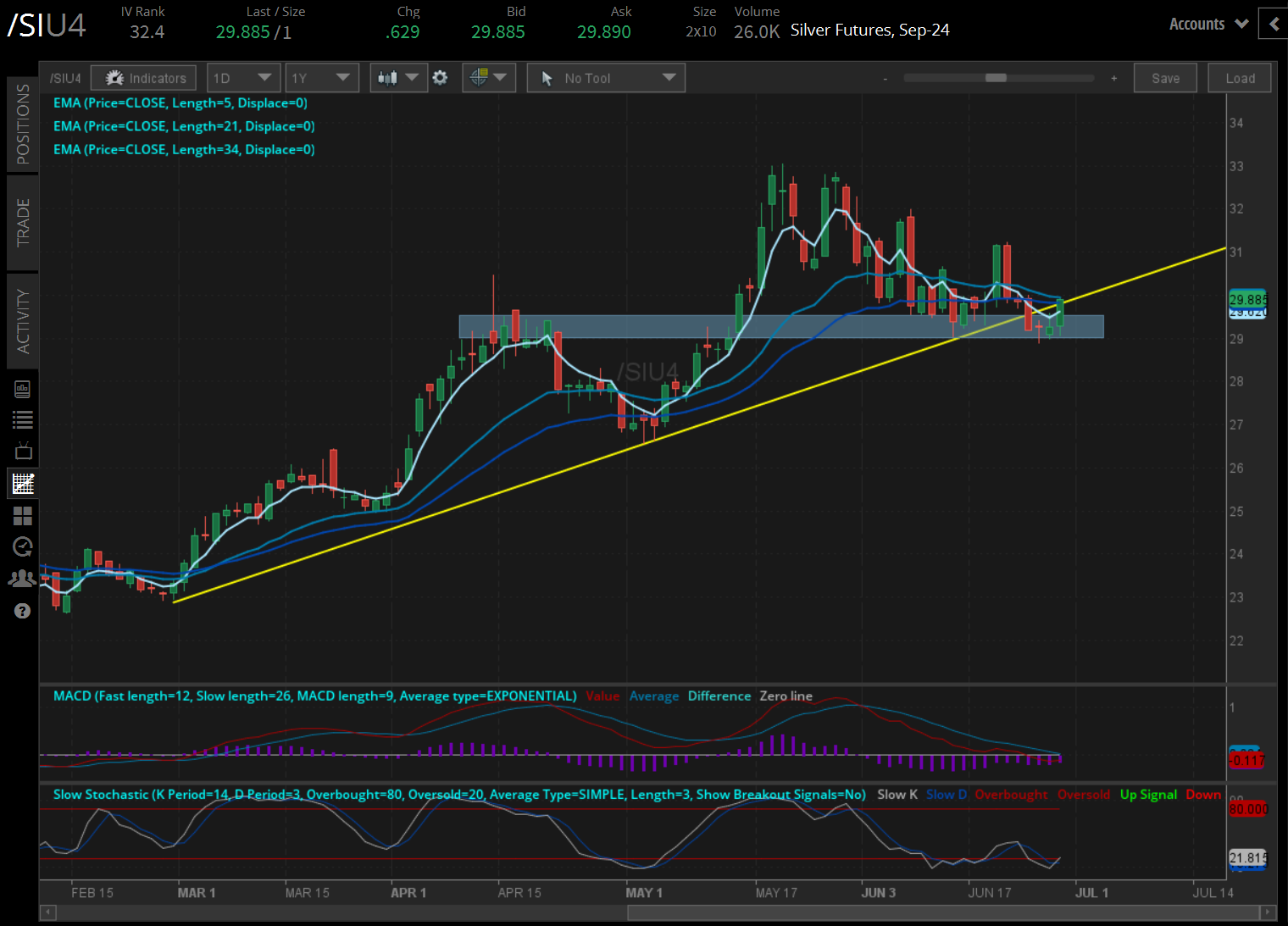Open the community people icon
Viewport: 1288px width, 926px height.
[x=23, y=579]
